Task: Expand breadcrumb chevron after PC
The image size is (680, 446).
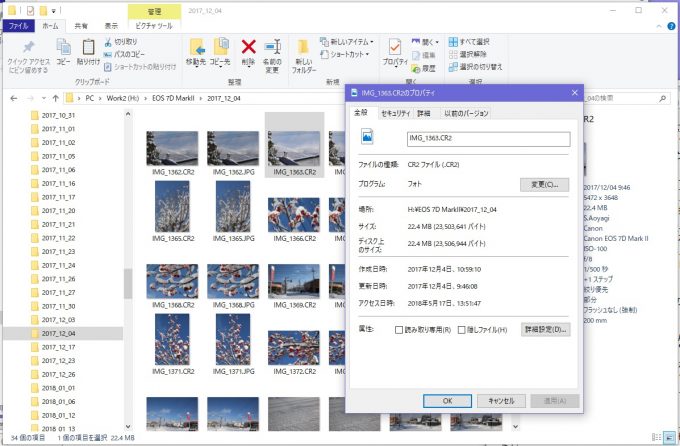Action: click(100, 98)
